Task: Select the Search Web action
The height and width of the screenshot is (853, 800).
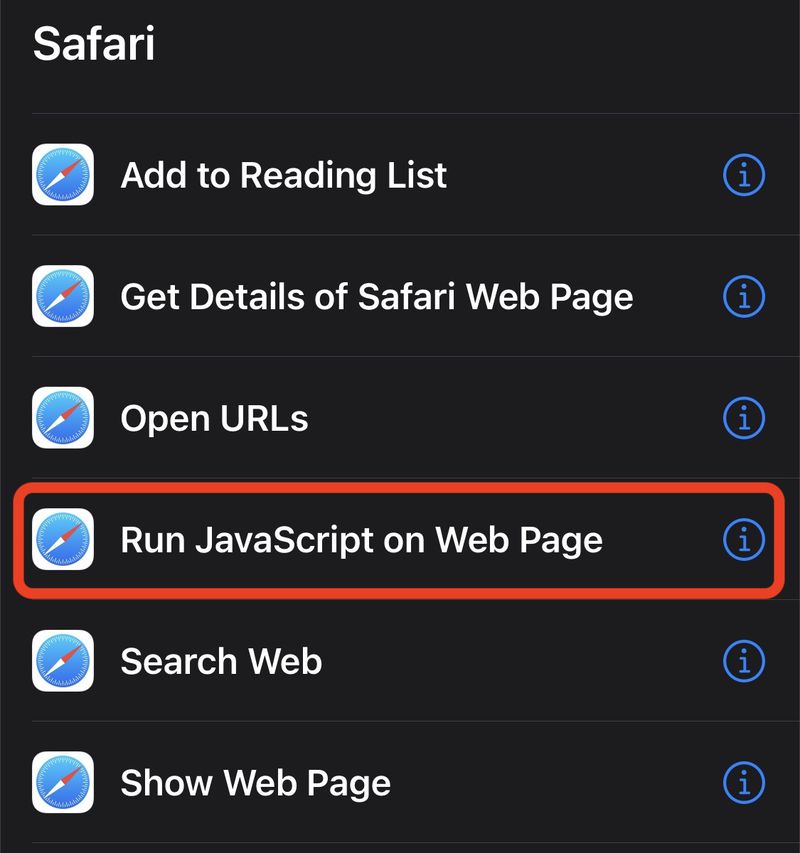Action: click(220, 661)
